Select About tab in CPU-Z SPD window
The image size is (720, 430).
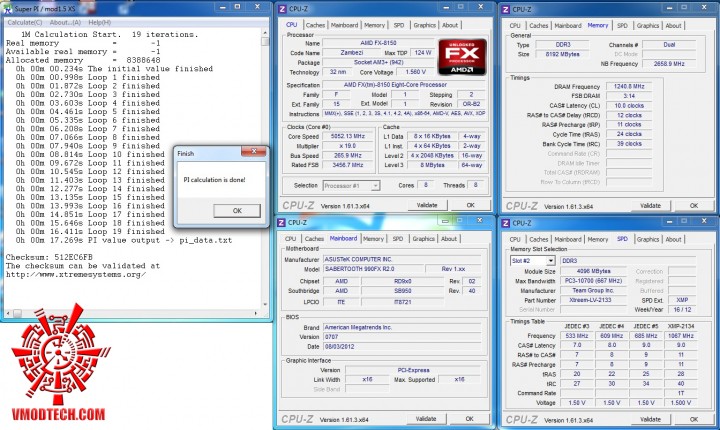[x=673, y=239]
